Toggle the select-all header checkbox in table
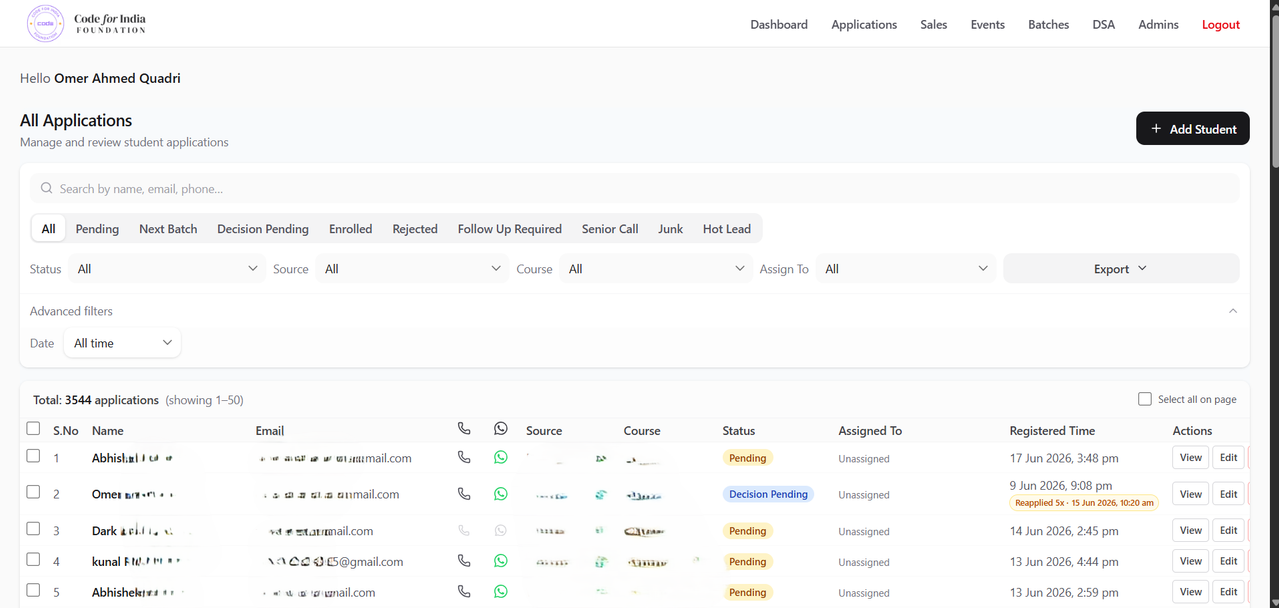Image resolution: width=1279 pixels, height=608 pixels. tap(33, 428)
